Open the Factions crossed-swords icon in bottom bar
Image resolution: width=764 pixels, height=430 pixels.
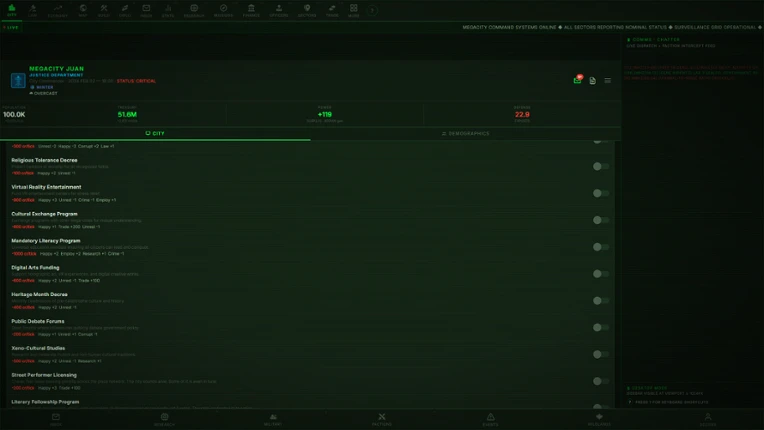[382, 419]
